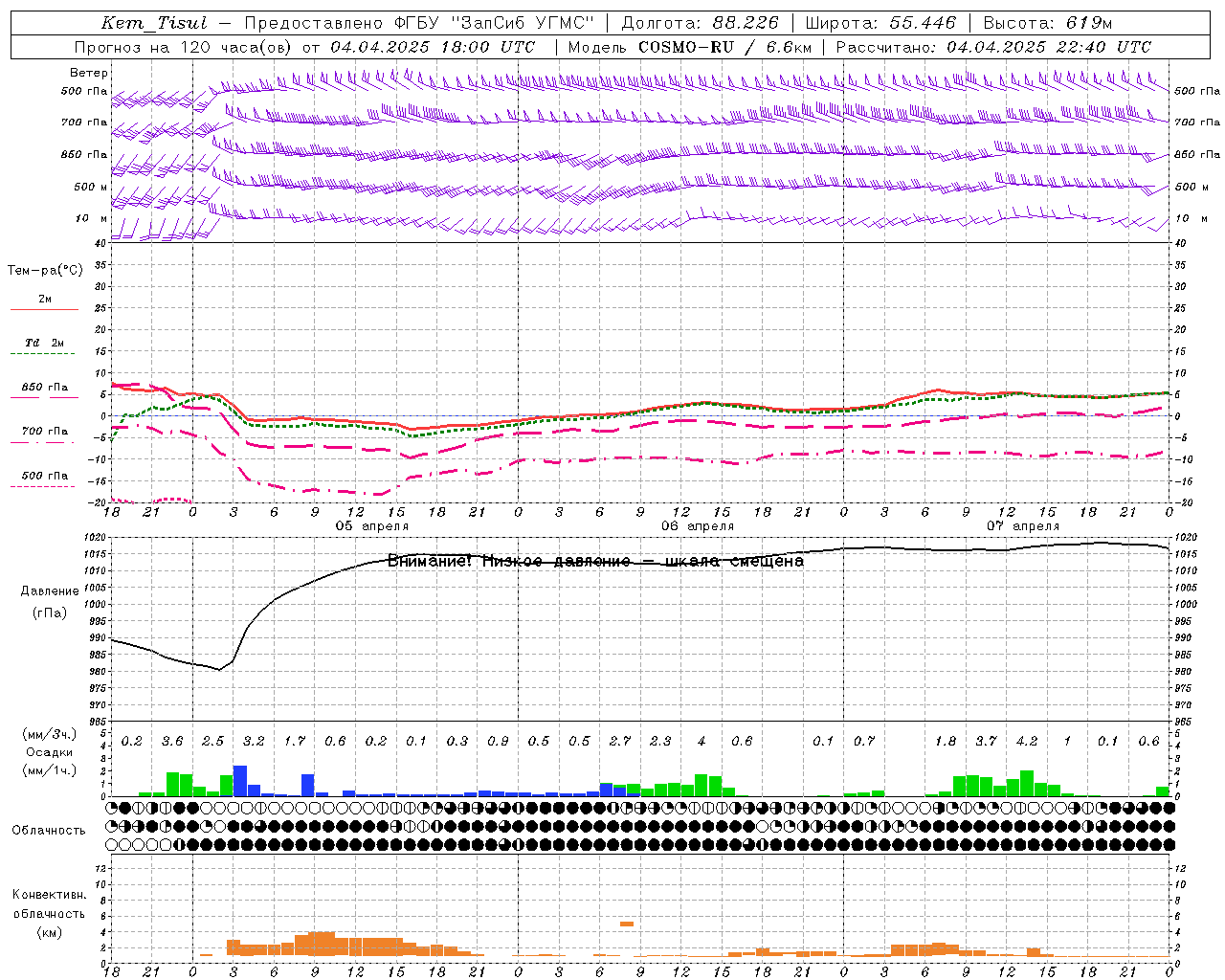Click the (мм/1ч.) units label
The image size is (1225, 980).
50,769
